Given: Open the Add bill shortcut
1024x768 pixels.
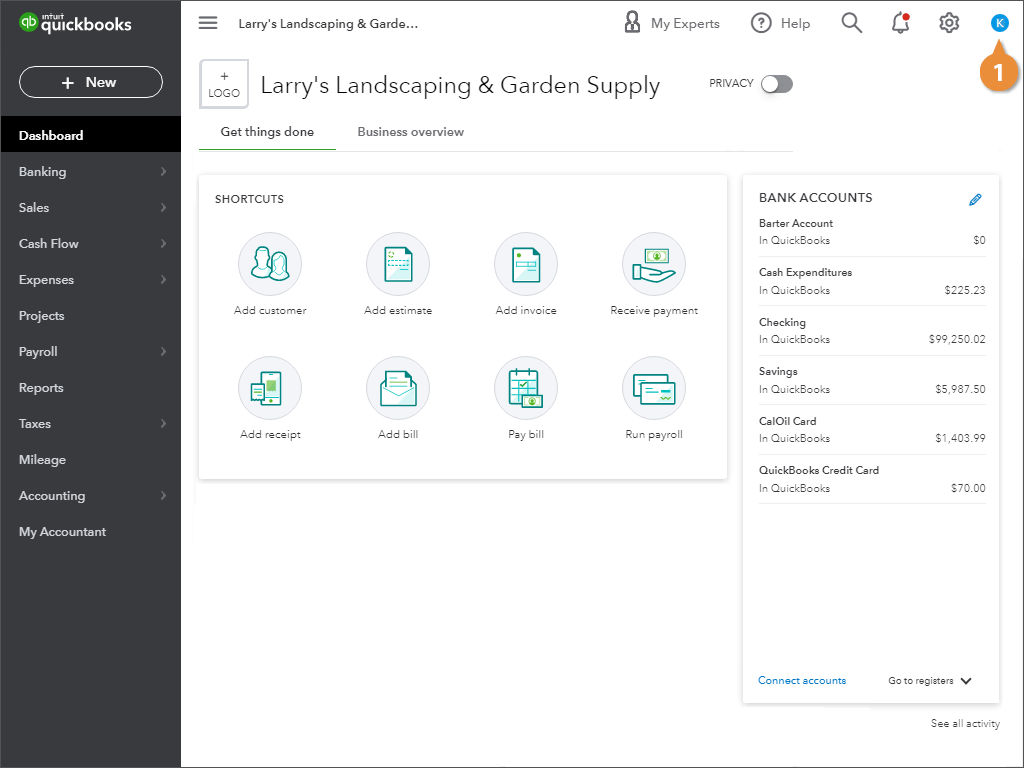Looking at the screenshot, I should (x=398, y=388).
